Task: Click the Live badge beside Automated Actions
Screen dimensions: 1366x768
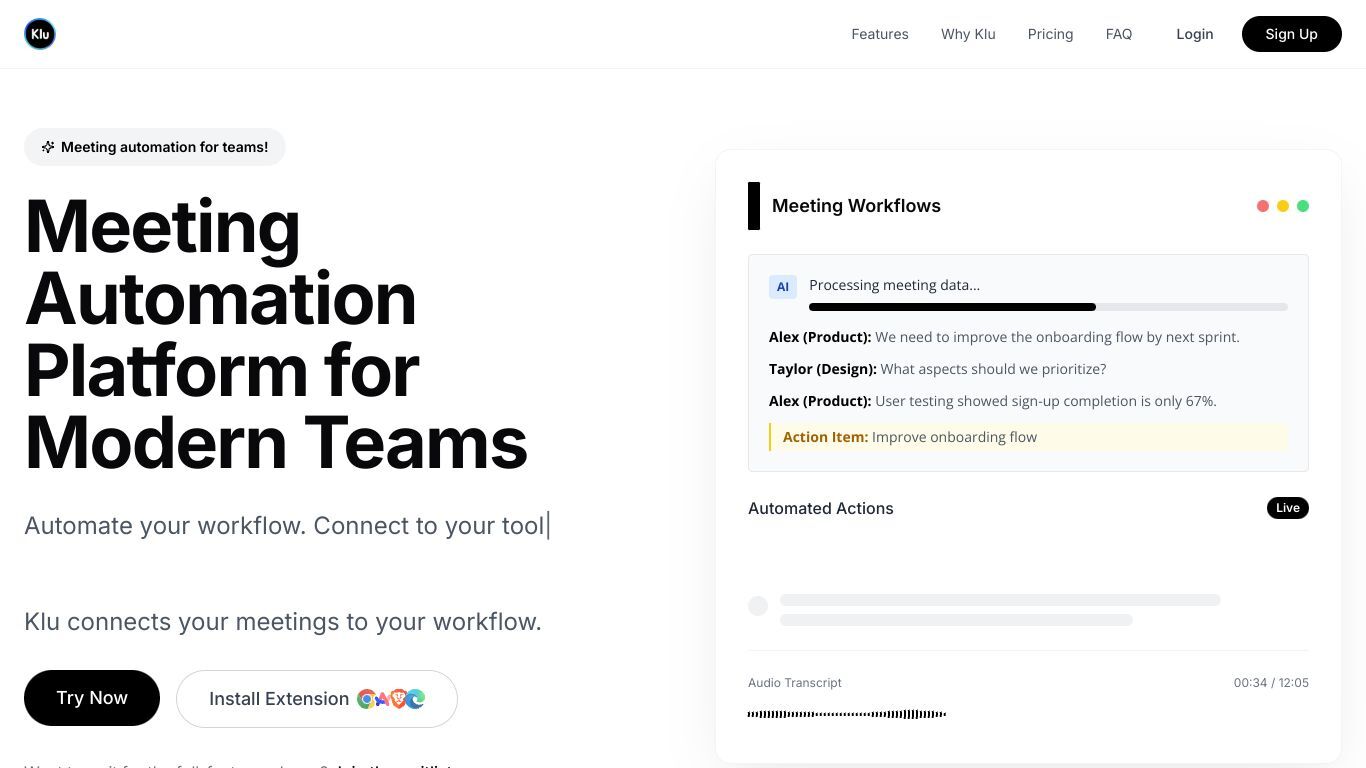Action: point(1288,508)
